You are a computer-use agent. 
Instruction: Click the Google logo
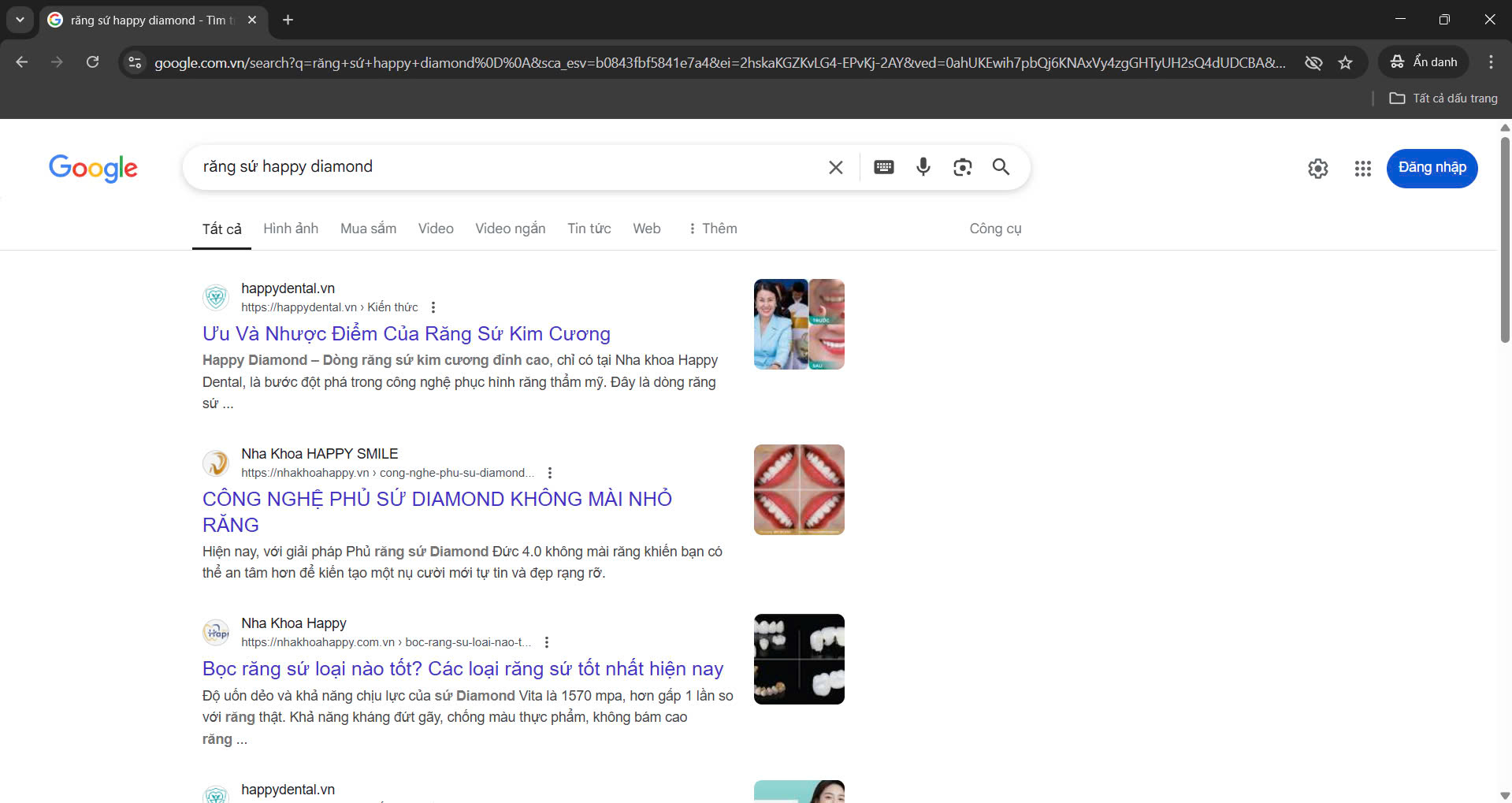(x=93, y=168)
